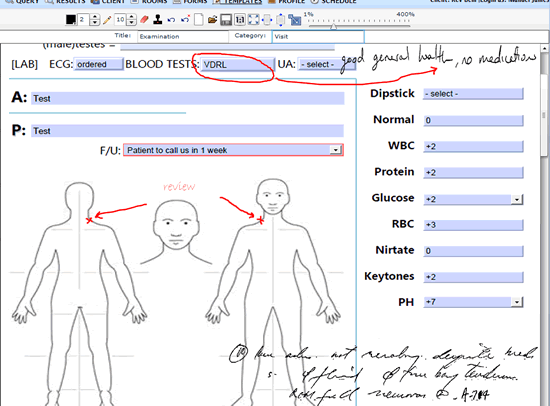Open the ROOMS menu
The width and height of the screenshot is (550, 406).
point(149,2)
